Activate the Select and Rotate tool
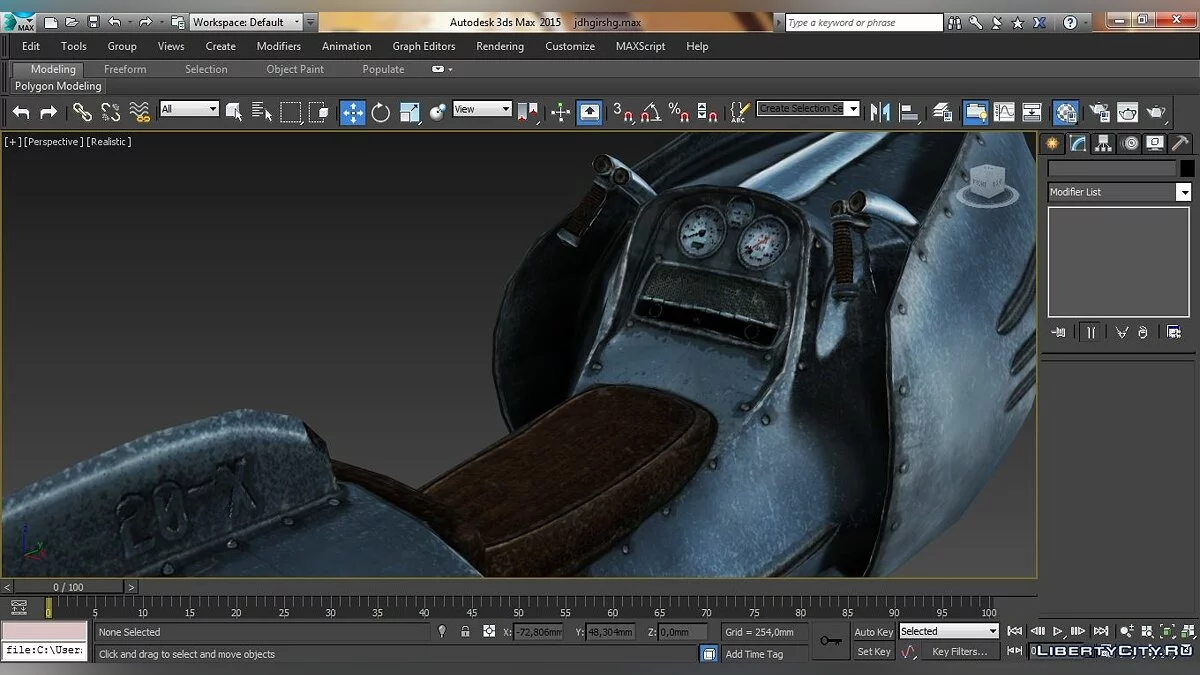The width and height of the screenshot is (1200, 675). 381,113
